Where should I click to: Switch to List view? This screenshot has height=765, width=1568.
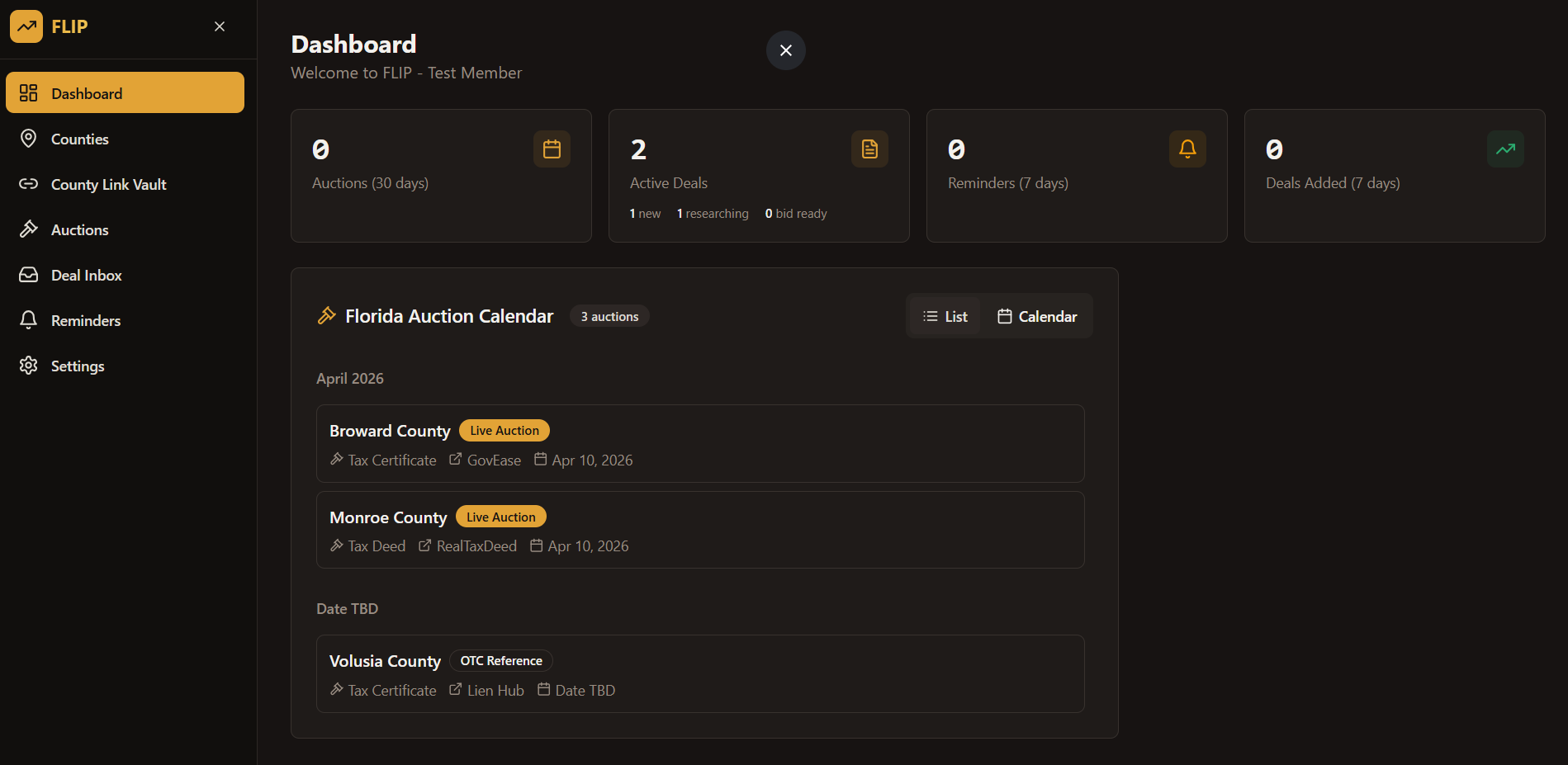click(x=945, y=316)
